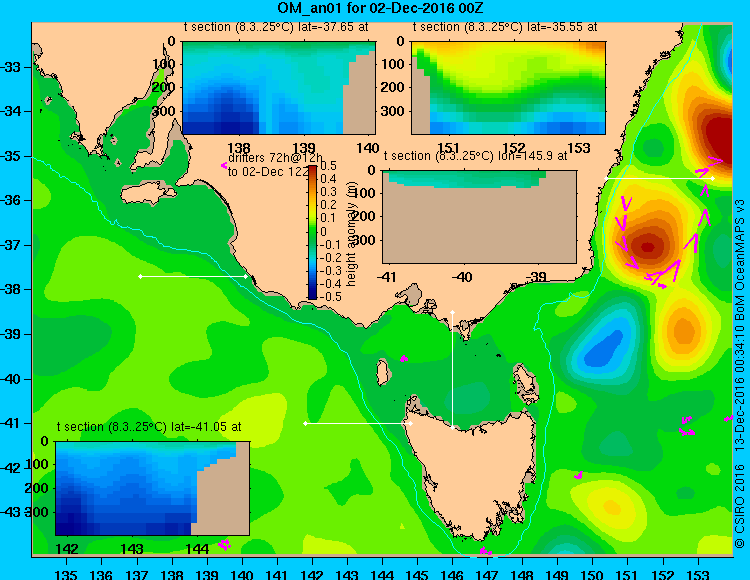Click the vertical white section line across Bass Strait

click(x=452, y=370)
